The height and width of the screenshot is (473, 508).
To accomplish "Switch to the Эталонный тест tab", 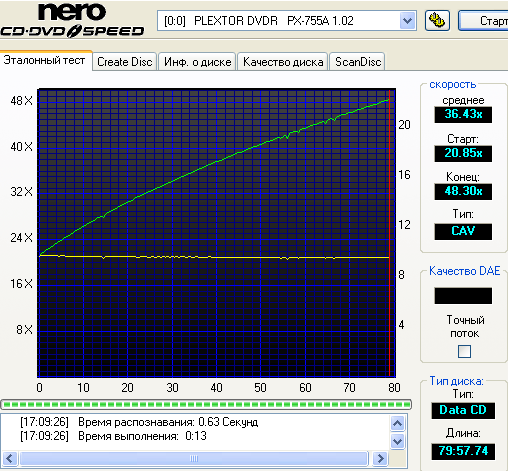I will click(45, 61).
